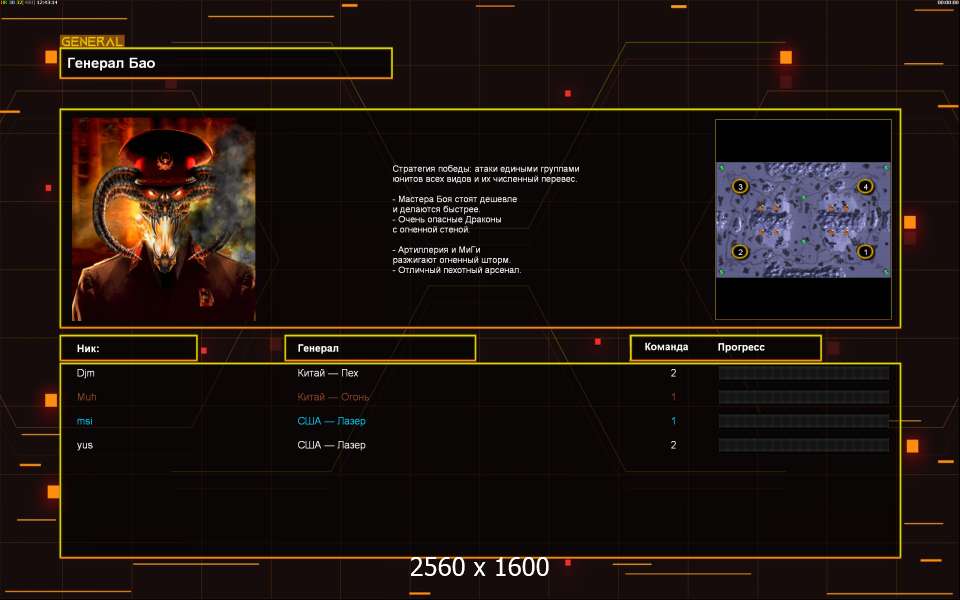Click the progress bar for Djm

[x=803, y=373]
